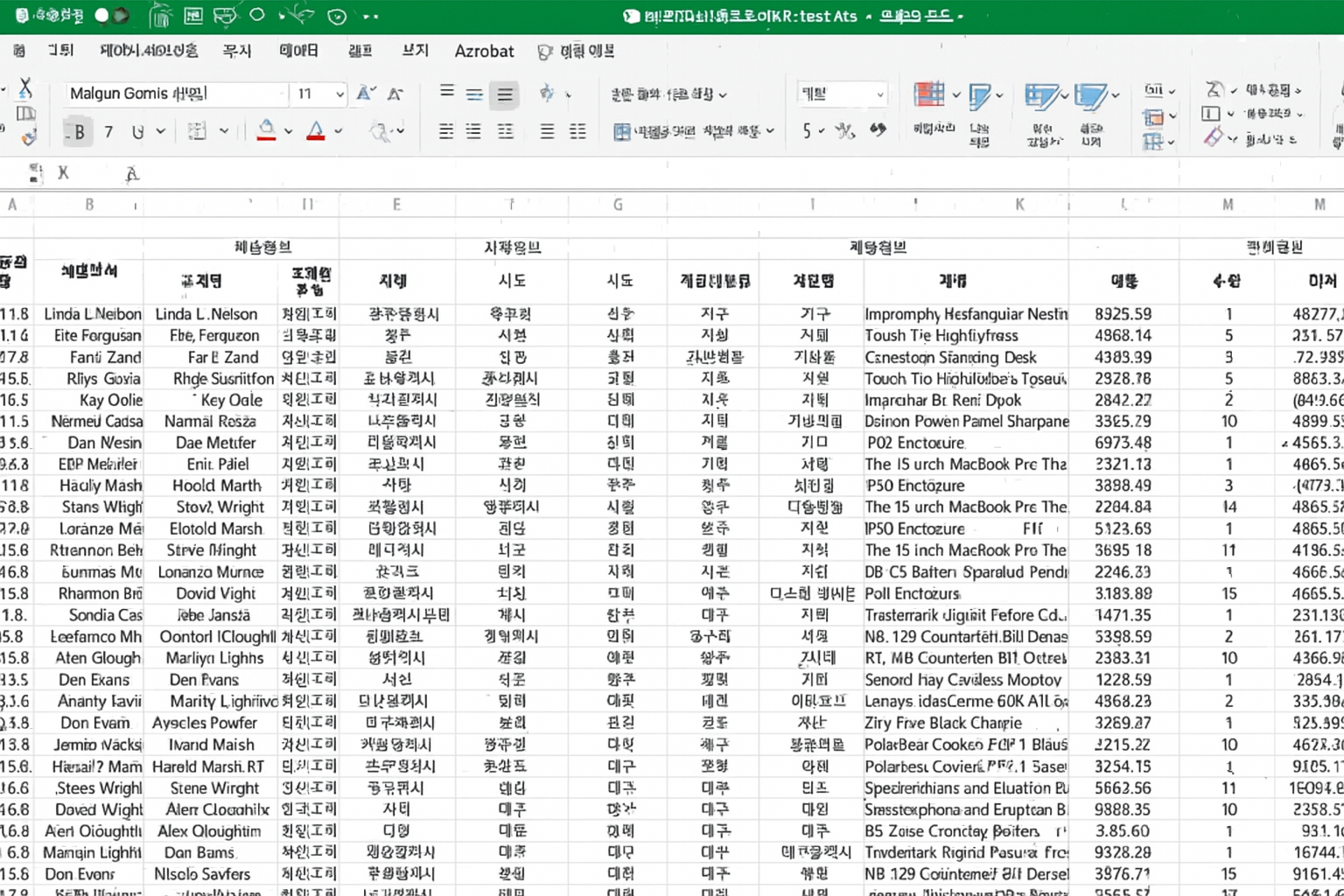Expand the font size 11 dropdown
The image size is (1344, 896).
click(x=339, y=94)
